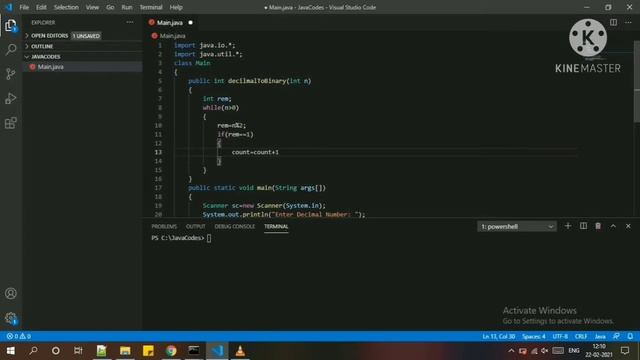Click the ENG input language indicator
This screenshot has height=360, width=640.
pyautogui.click(x=573, y=351)
